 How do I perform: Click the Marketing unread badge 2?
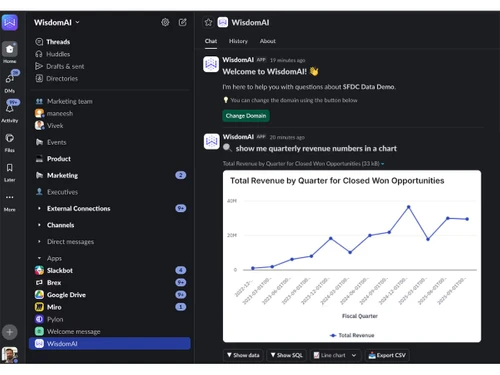[181, 175]
